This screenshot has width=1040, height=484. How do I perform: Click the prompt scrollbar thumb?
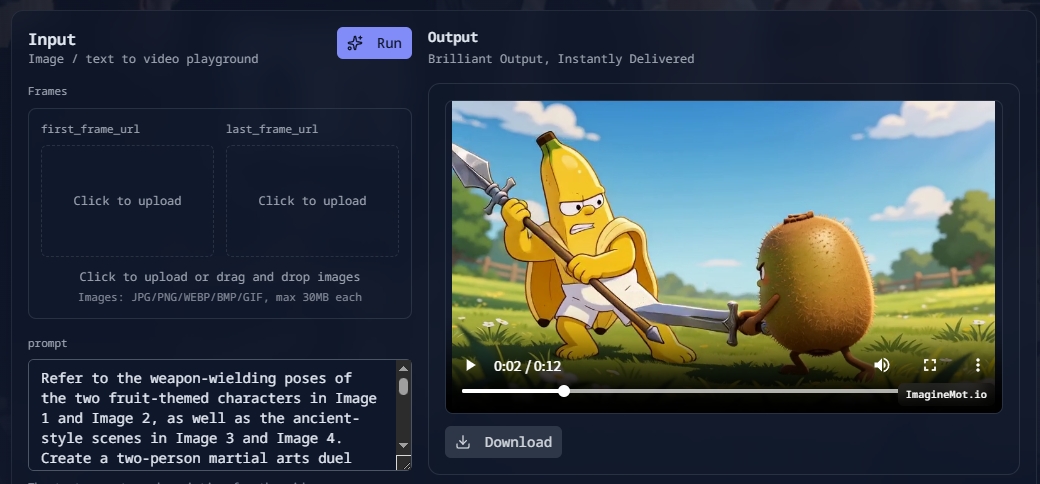[x=403, y=387]
